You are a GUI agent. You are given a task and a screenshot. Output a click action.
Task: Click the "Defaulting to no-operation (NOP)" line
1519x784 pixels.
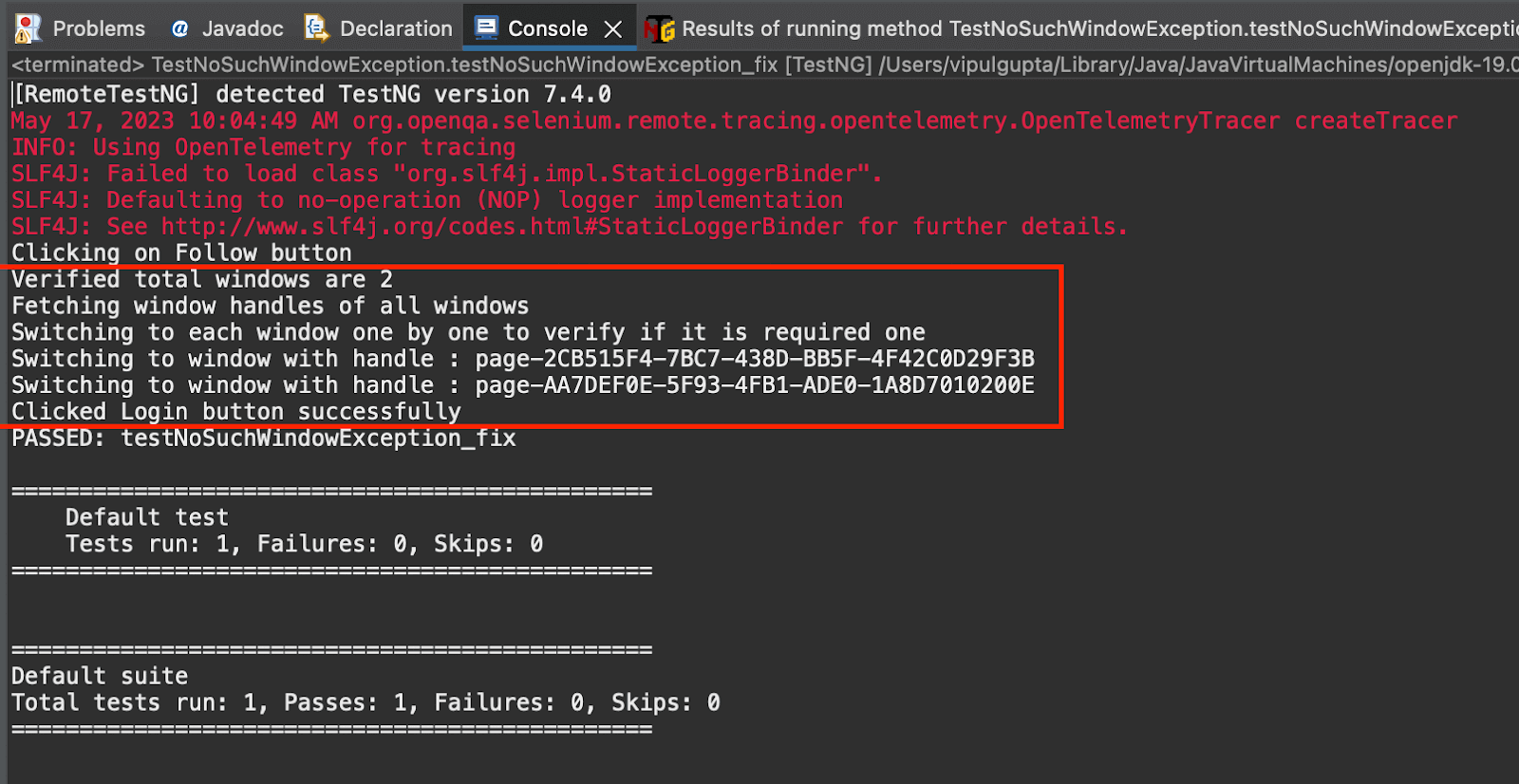tap(427, 200)
